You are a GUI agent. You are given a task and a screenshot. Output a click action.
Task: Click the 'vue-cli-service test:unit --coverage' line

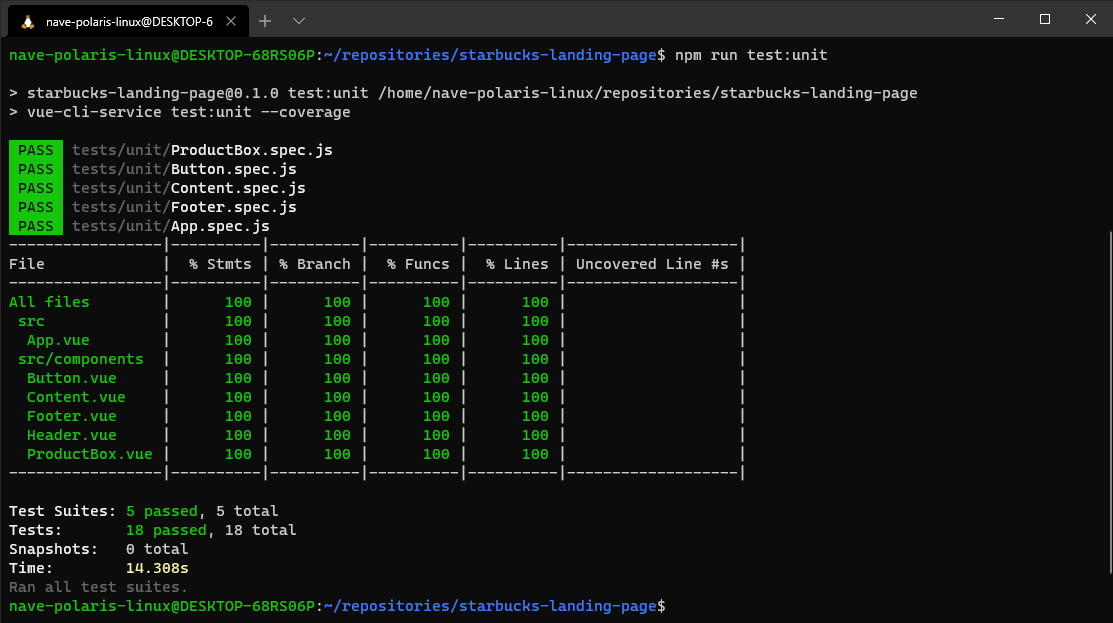(180, 112)
